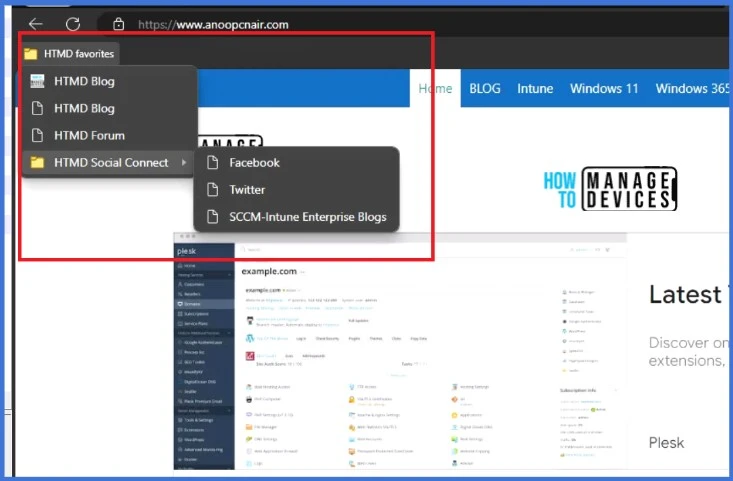Open second HTMD Blog favorite with page icon
The width and height of the screenshot is (733, 481).
pyautogui.click(x=108, y=108)
